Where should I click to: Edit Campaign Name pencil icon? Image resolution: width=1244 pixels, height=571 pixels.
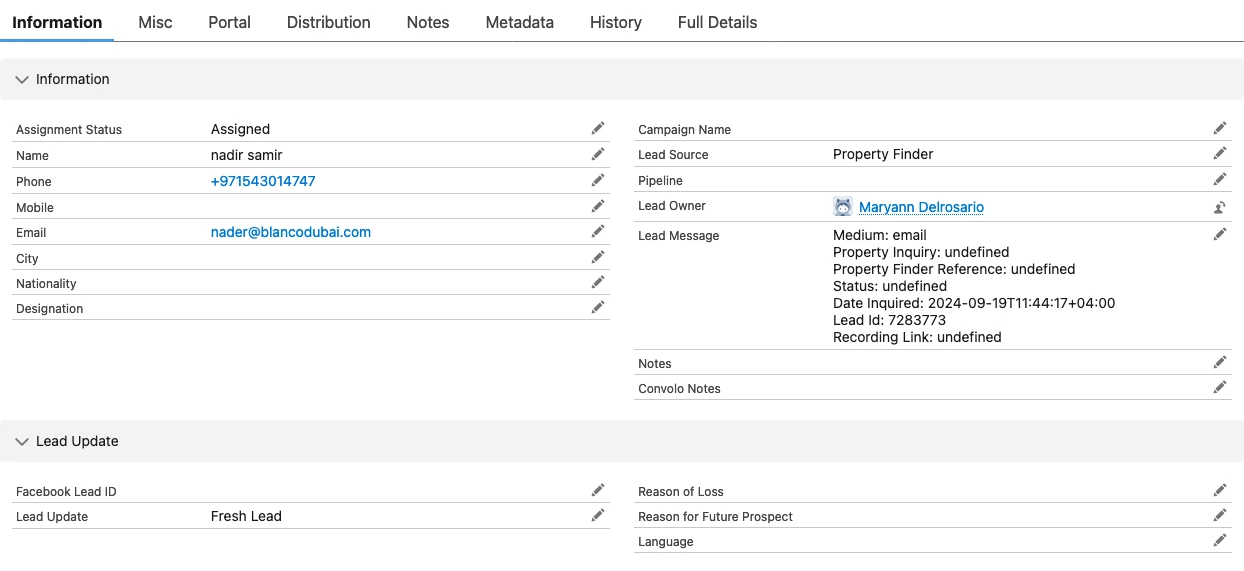point(1220,128)
